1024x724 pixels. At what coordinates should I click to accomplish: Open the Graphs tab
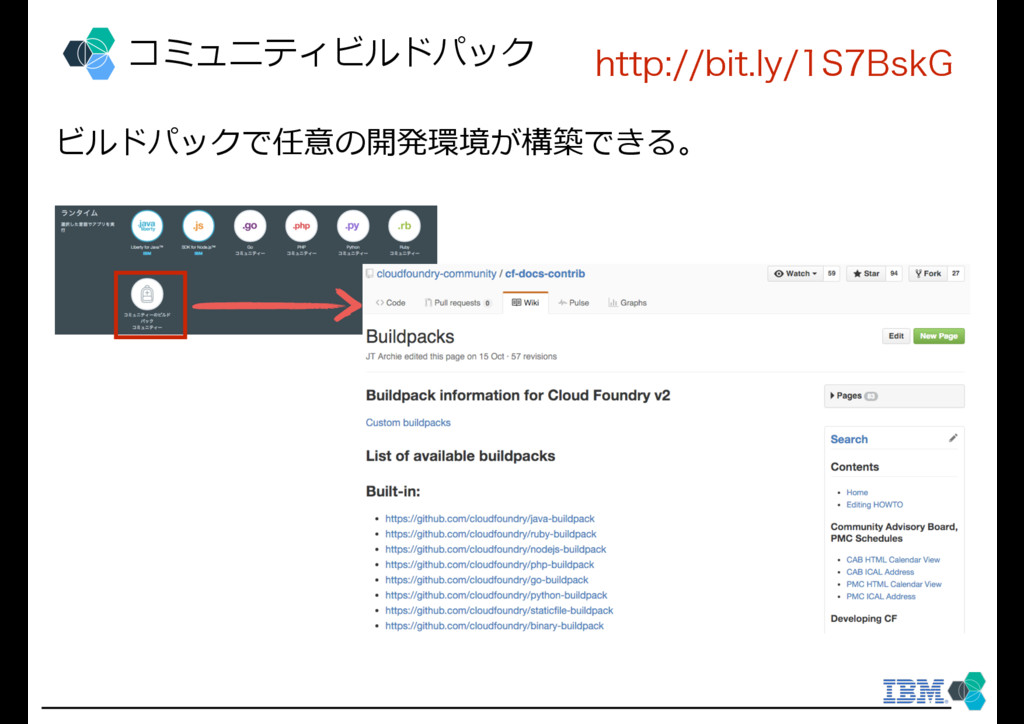628,303
